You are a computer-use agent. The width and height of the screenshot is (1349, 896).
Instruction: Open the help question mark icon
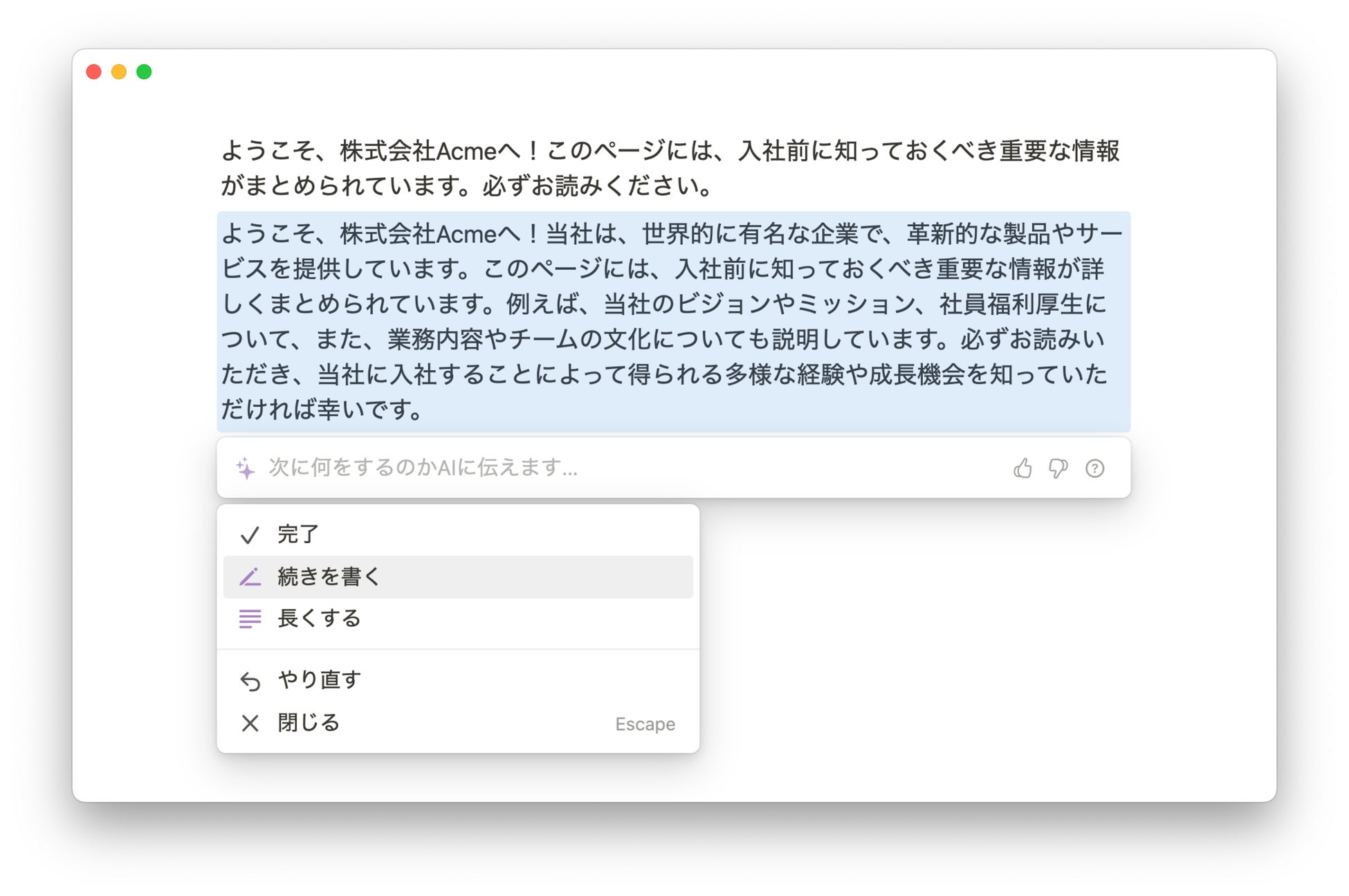[x=1094, y=468]
